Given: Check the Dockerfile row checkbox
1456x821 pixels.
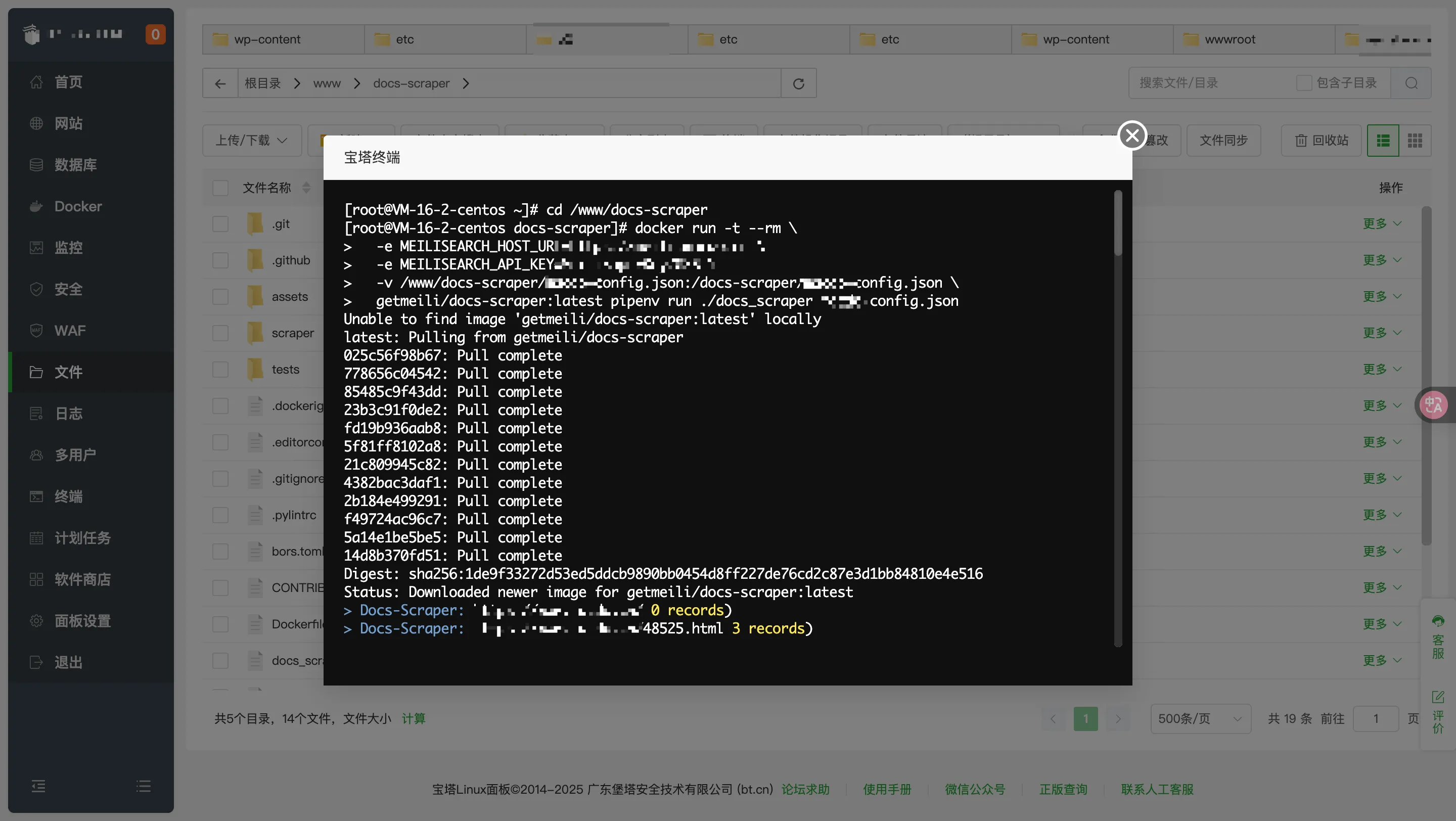Looking at the screenshot, I should [x=220, y=624].
